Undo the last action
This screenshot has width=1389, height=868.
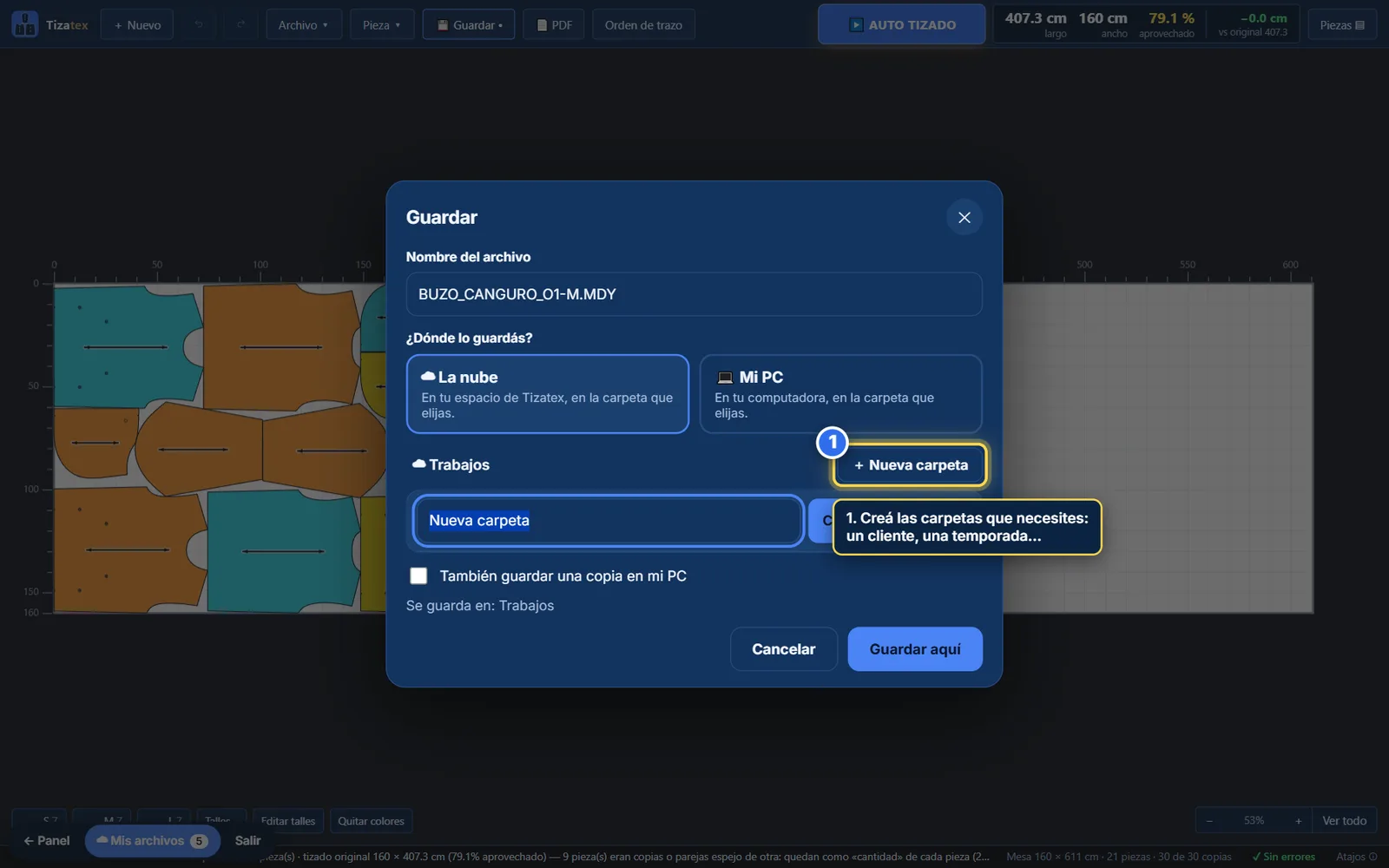pyautogui.click(x=199, y=25)
